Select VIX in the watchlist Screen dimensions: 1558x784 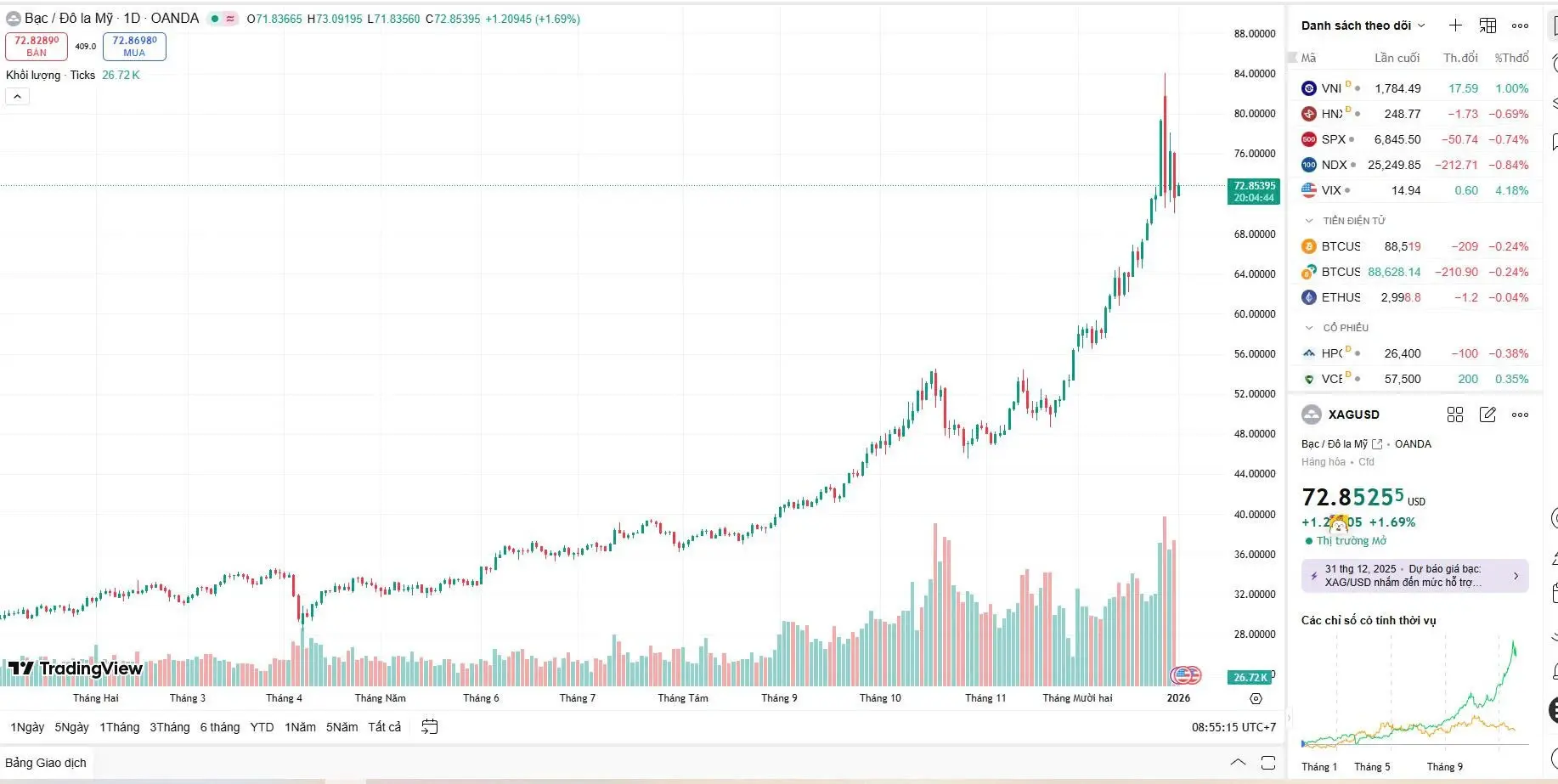click(1331, 190)
